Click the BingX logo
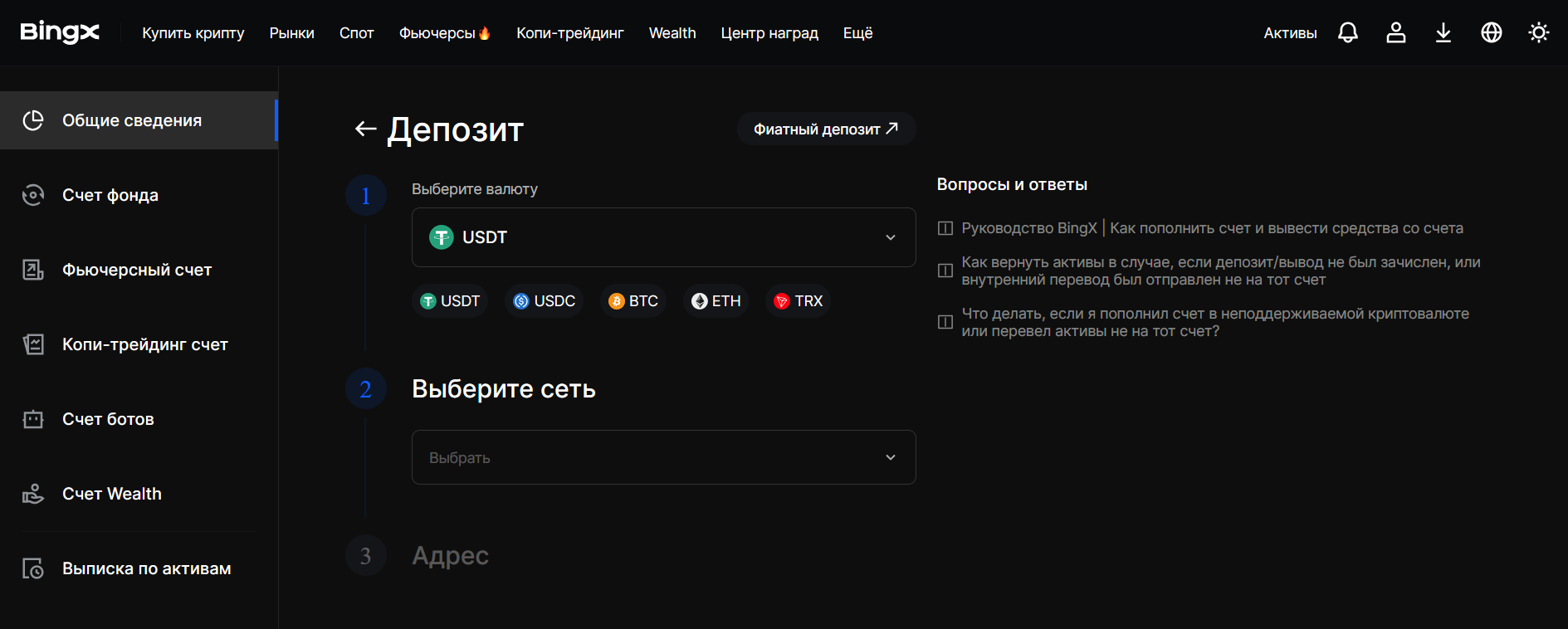This screenshot has width=1568, height=629. tap(60, 32)
